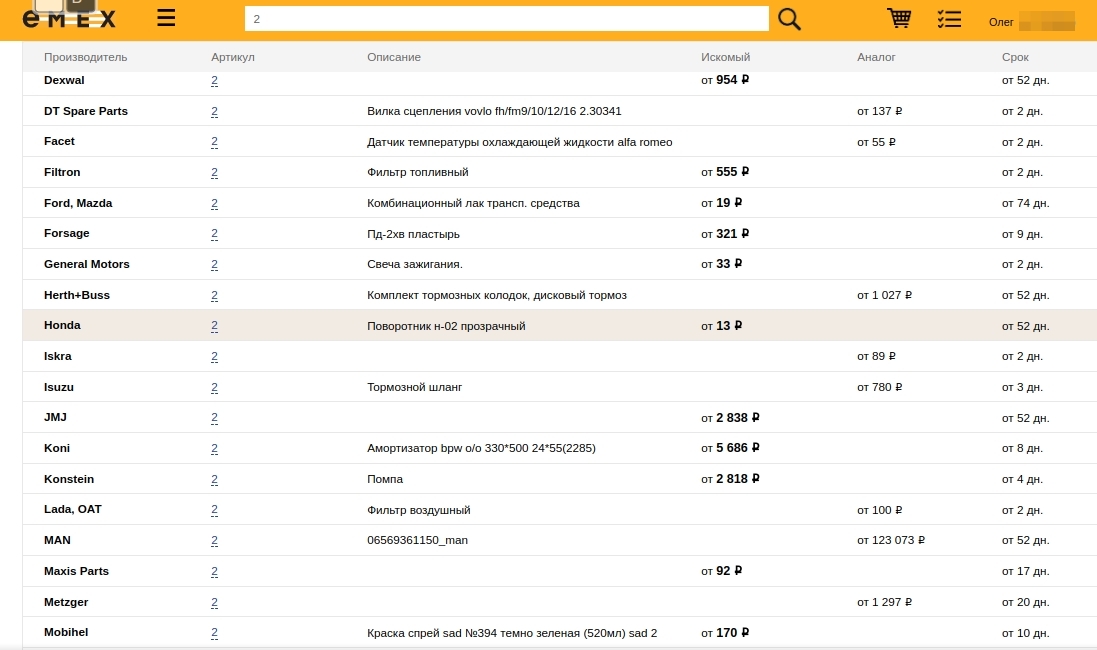
Task: Click description 'Пд-2хв пластырь'
Action: [413, 234]
